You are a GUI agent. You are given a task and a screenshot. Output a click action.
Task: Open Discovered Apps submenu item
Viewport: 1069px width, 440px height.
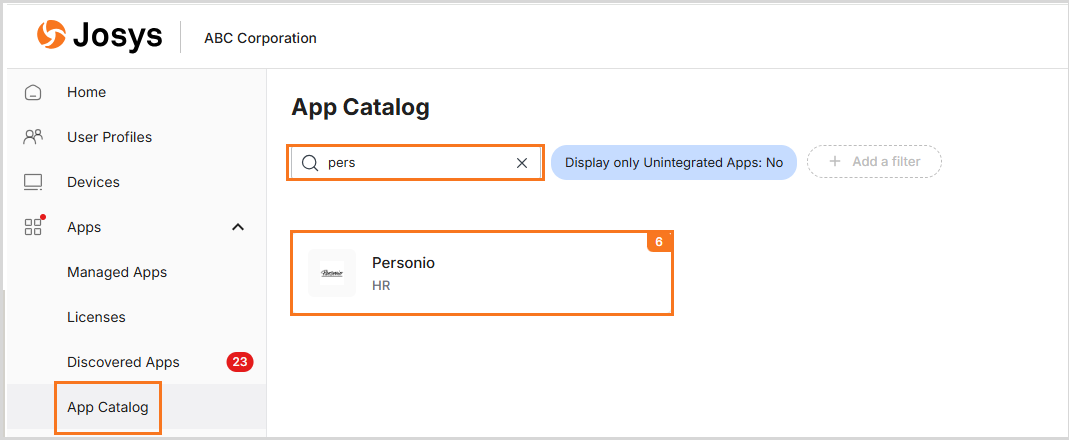tap(123, 362)
